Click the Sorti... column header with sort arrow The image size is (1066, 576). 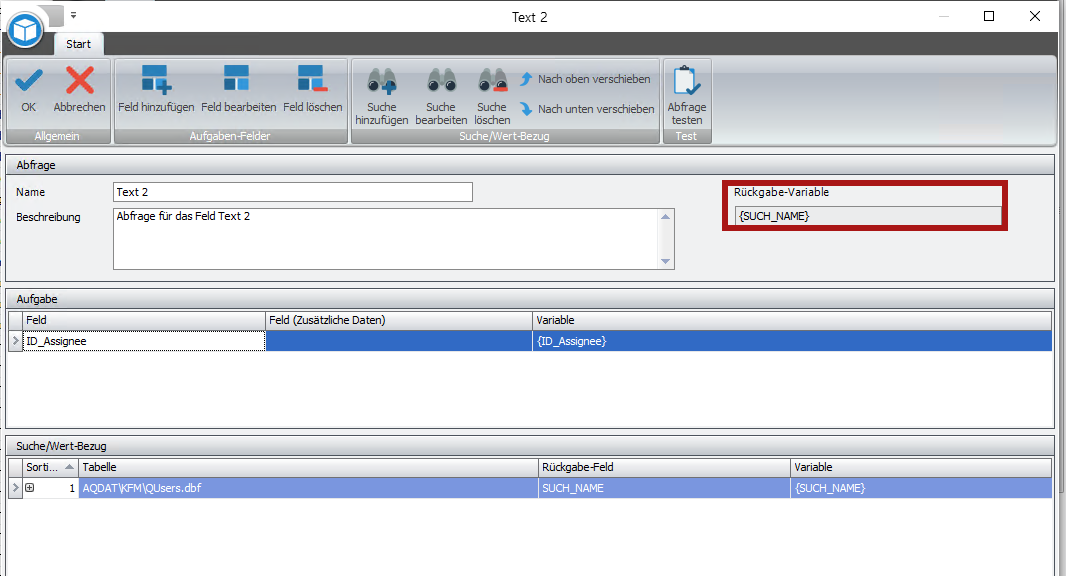pos(50,467)
